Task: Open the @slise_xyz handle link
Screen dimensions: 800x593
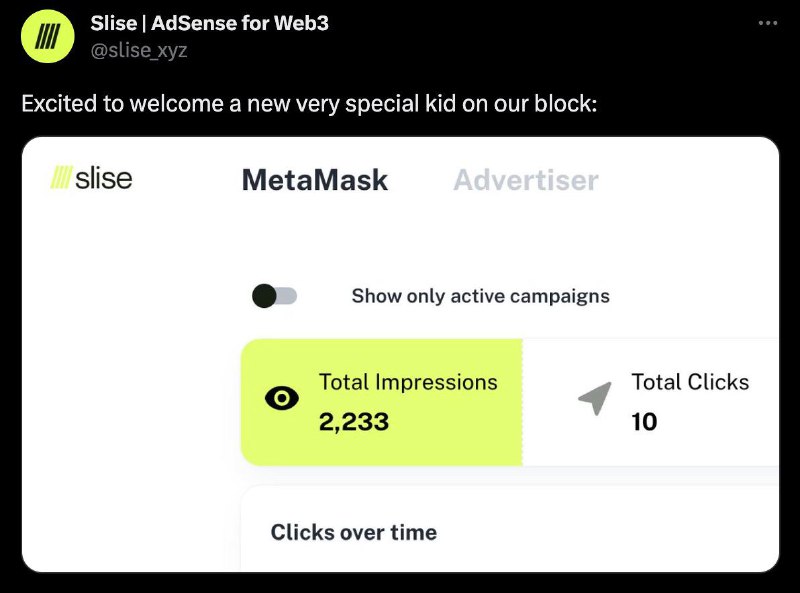Action: (x=139, y=51)
